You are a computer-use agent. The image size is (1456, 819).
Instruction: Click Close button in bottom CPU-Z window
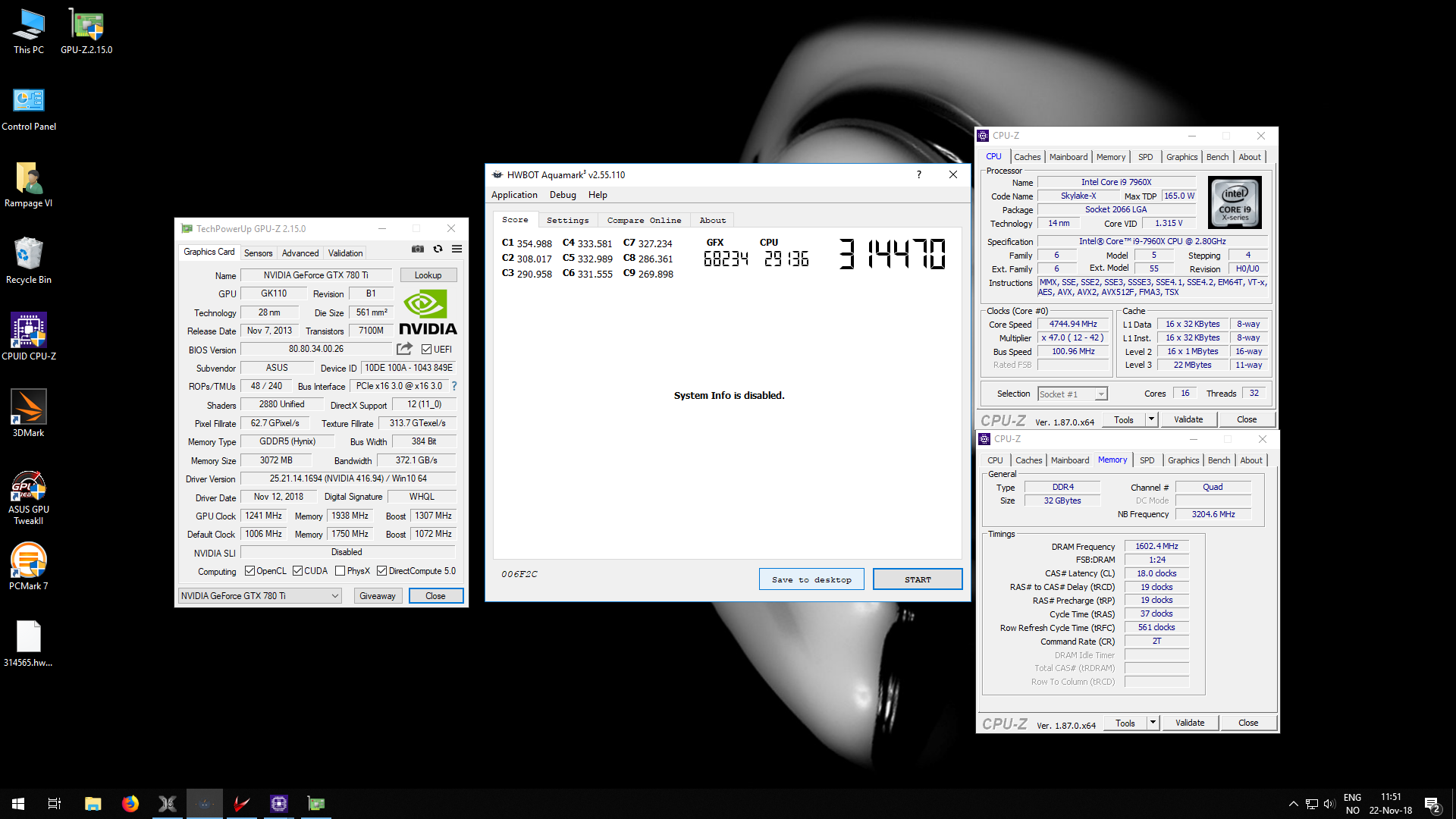coord(1248,723)
